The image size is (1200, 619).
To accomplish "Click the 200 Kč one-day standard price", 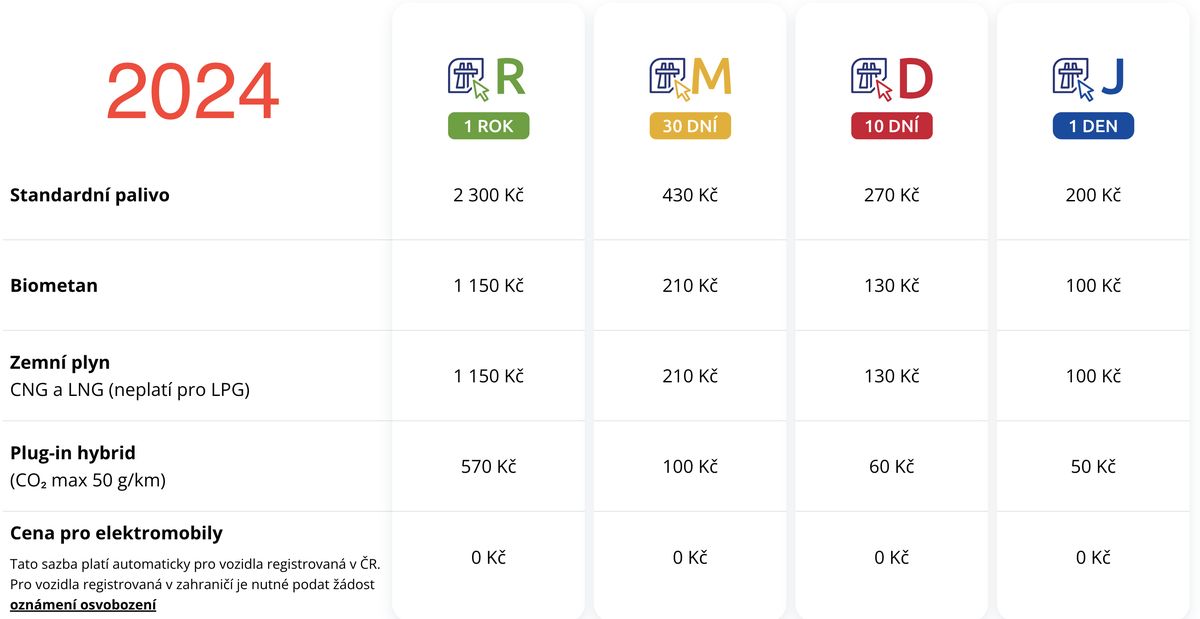I will pyautogui.click(x=1093, y=195).
